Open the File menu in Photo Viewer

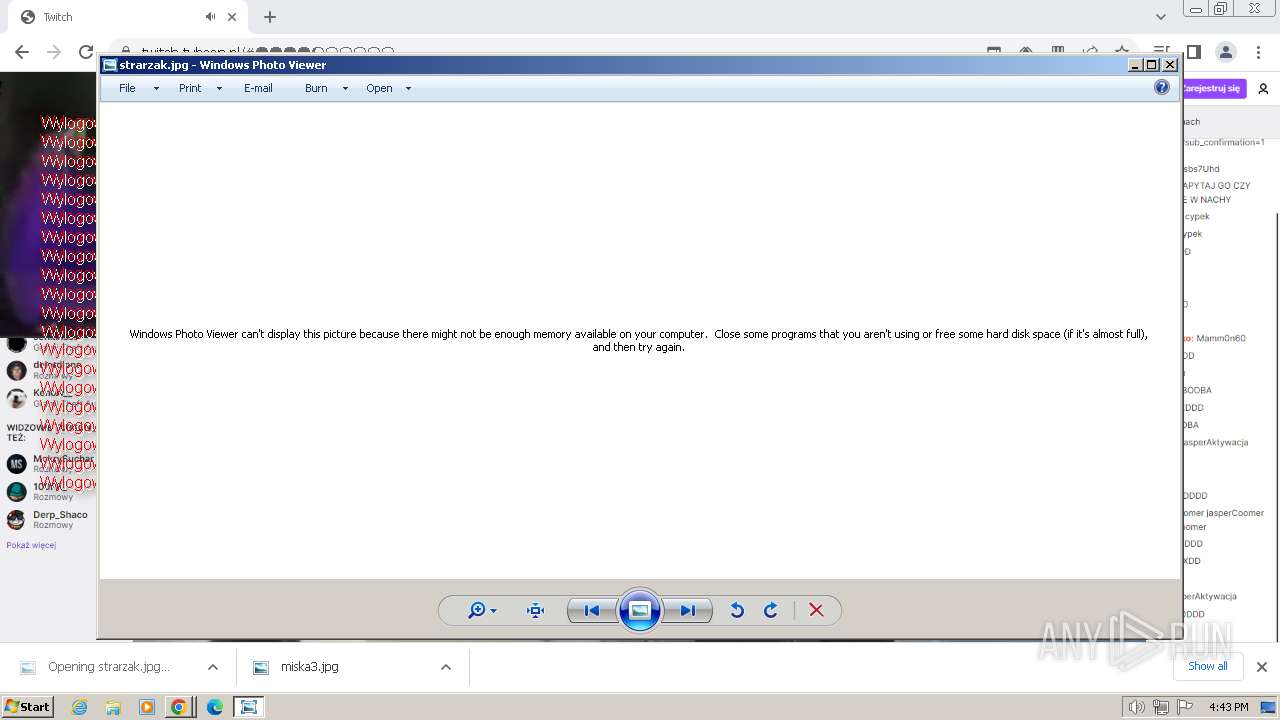point(127,88)
